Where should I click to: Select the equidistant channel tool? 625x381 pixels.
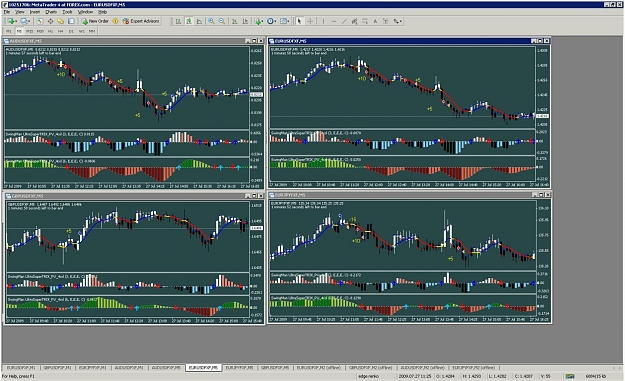(x=354, y=22)
